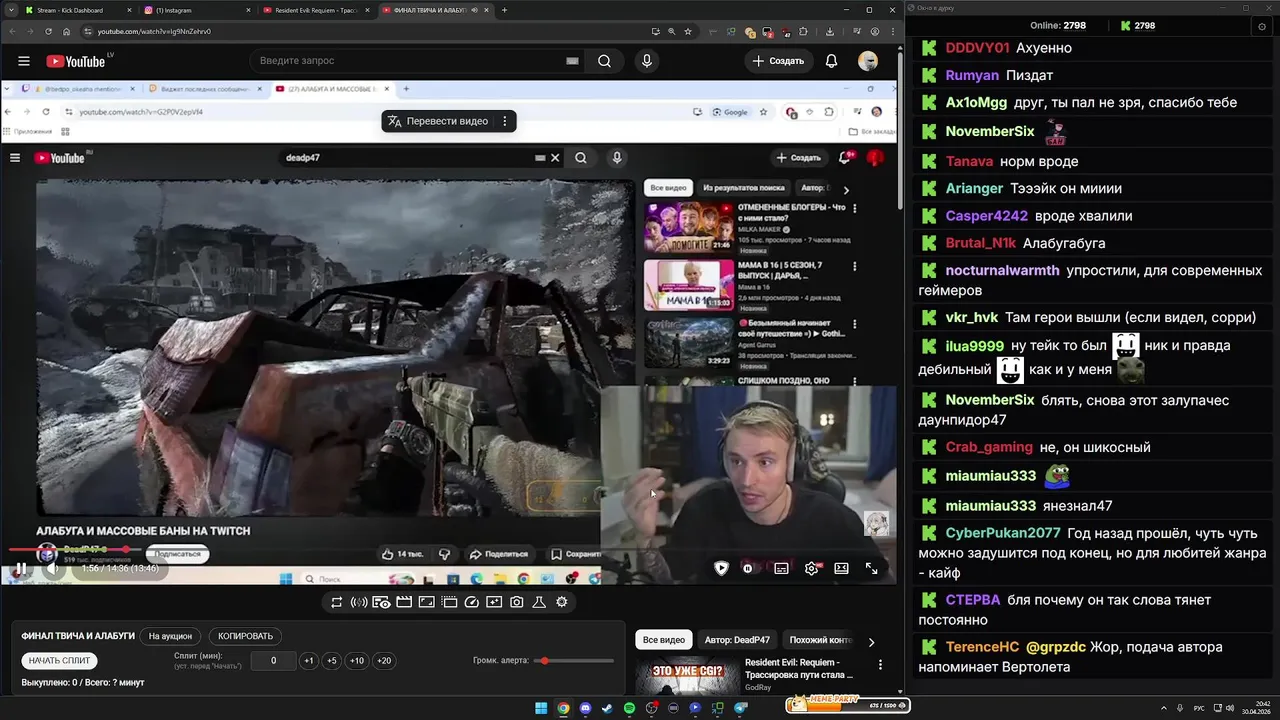This screenshot has height=720, width=1280.
Task: Open the YouTube guide hamburger menu
Action: [24, 61]
